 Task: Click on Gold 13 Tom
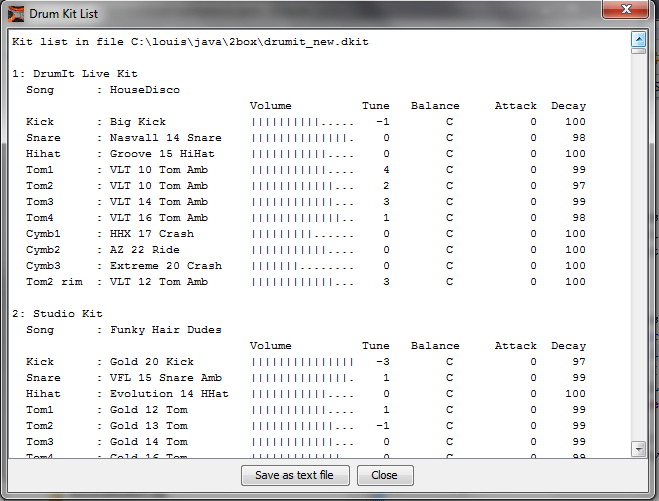tap(148, 426)
